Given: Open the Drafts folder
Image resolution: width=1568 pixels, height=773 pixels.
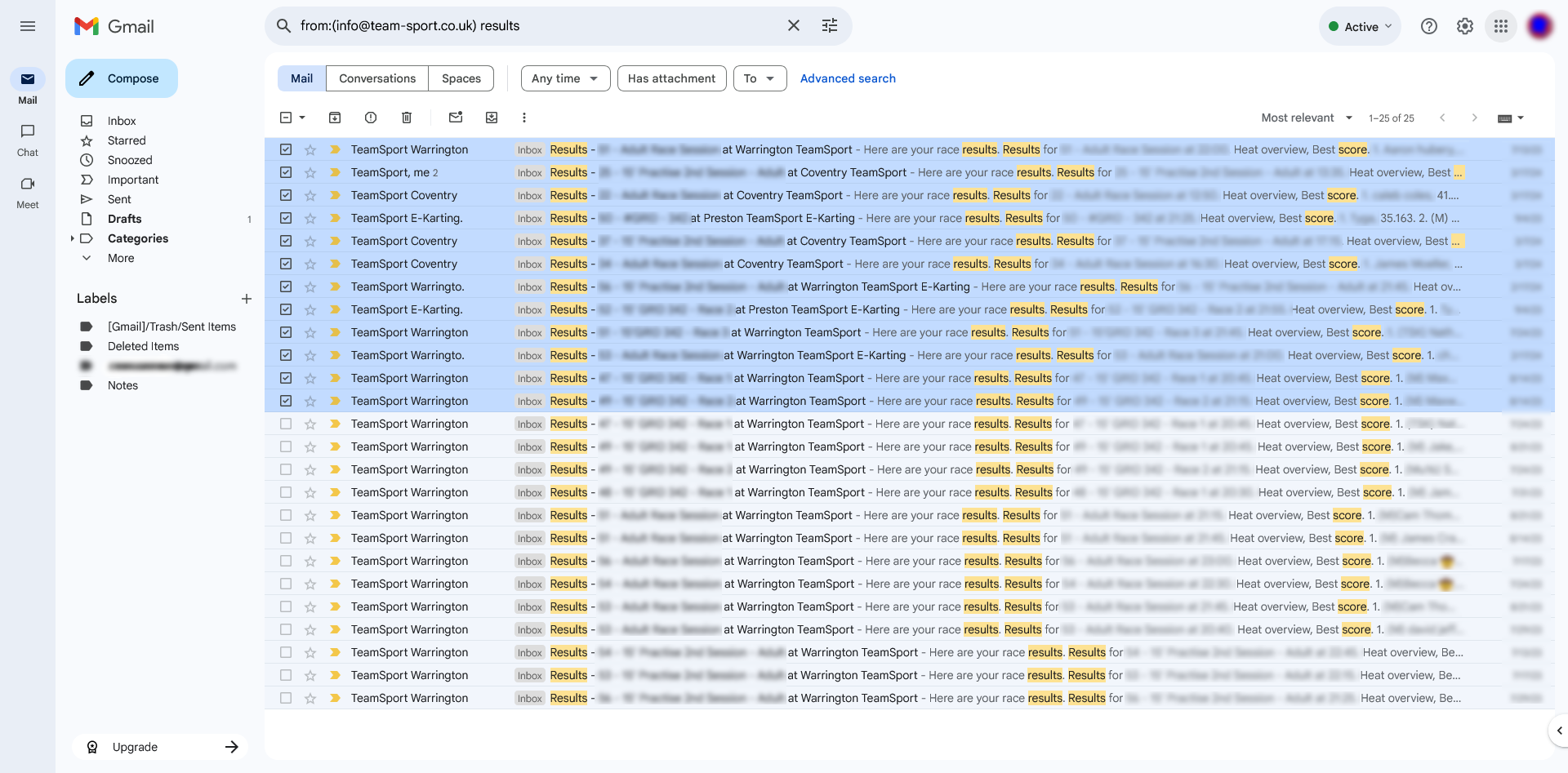Looking at the screenshot, I should 124,219.
